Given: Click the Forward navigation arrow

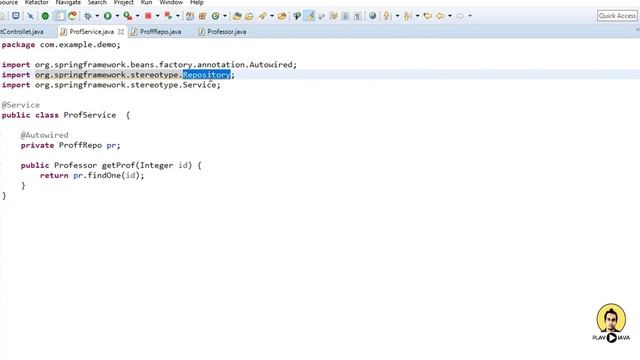Looking at the screenshot, I should pyautogui.click(x=460, y=16).
